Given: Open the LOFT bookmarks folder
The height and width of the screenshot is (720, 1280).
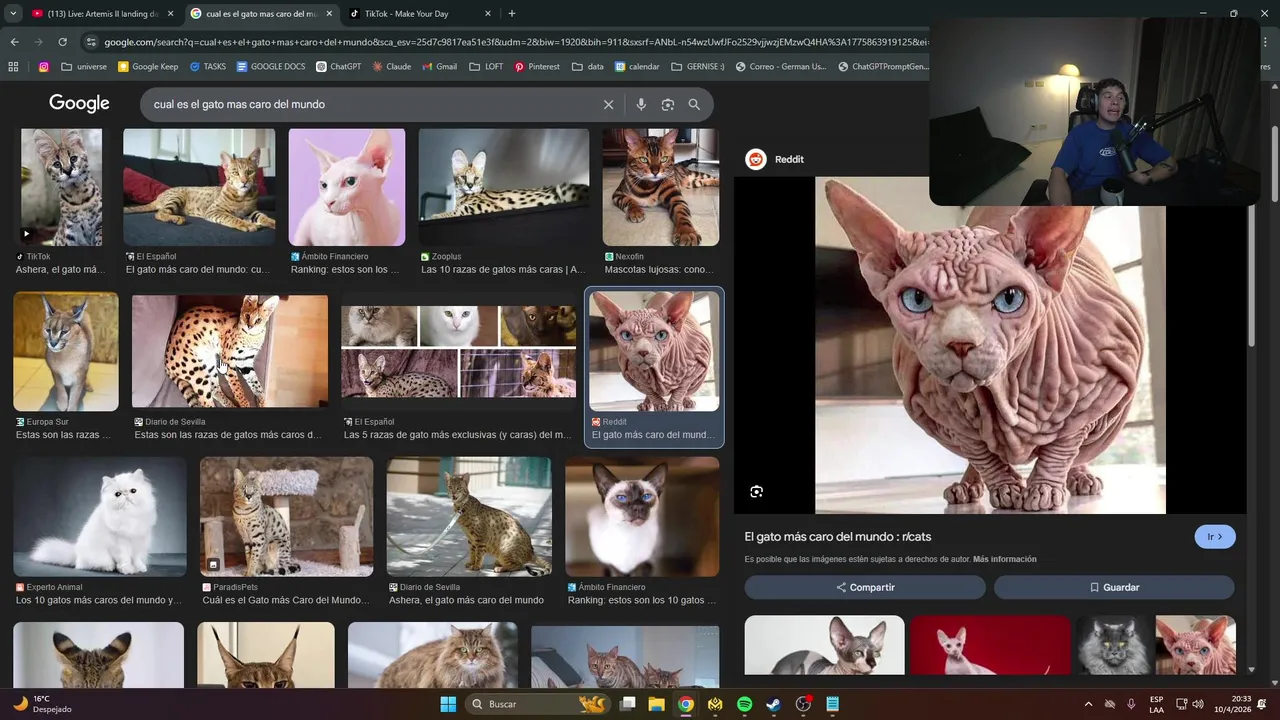Looking at the screenshot, I should pyautogui.click(x=485, y=67).
